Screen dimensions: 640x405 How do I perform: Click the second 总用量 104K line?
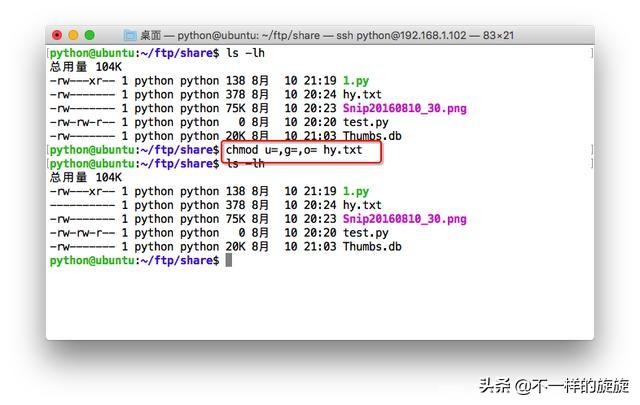coord(86,178)
